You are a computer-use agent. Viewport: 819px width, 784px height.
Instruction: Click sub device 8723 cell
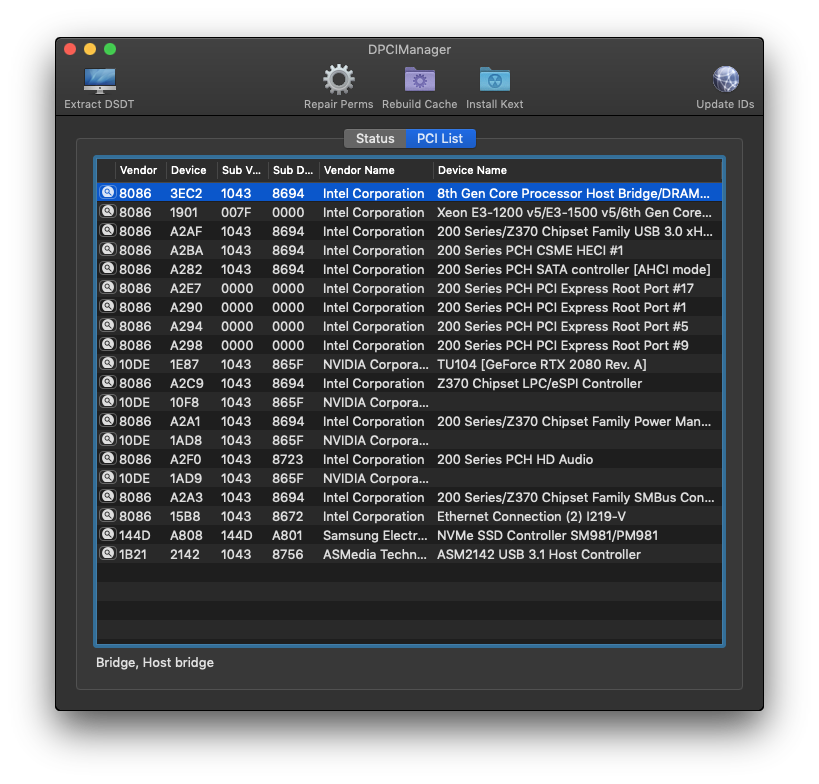287,459
